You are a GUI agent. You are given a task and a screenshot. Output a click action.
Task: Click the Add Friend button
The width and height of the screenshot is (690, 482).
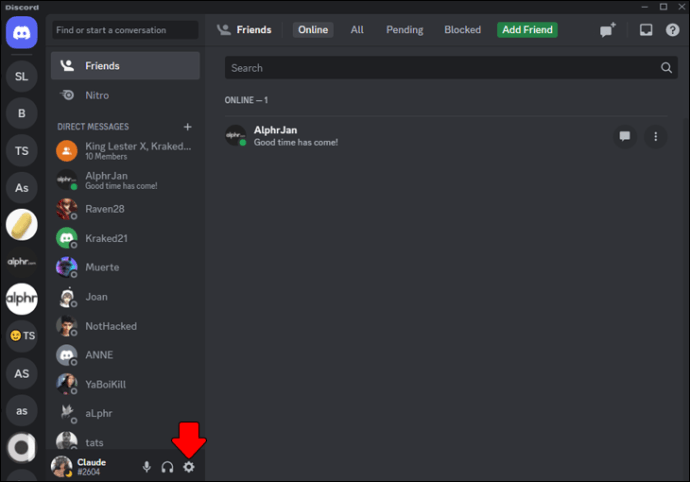pos(527,30)
